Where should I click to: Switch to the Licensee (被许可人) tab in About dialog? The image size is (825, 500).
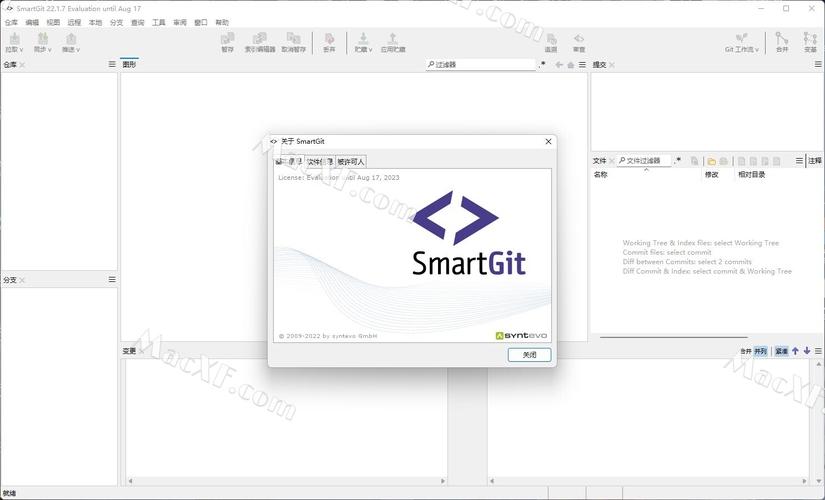tap(351, 162)
